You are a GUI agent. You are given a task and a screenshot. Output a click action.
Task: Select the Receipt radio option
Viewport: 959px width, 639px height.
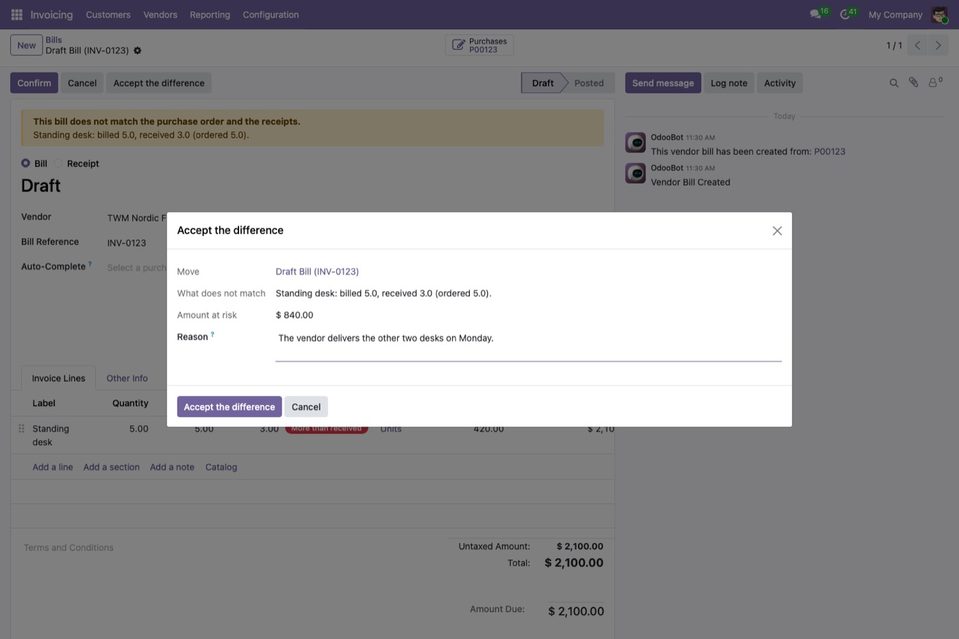[x=59, y=163]
